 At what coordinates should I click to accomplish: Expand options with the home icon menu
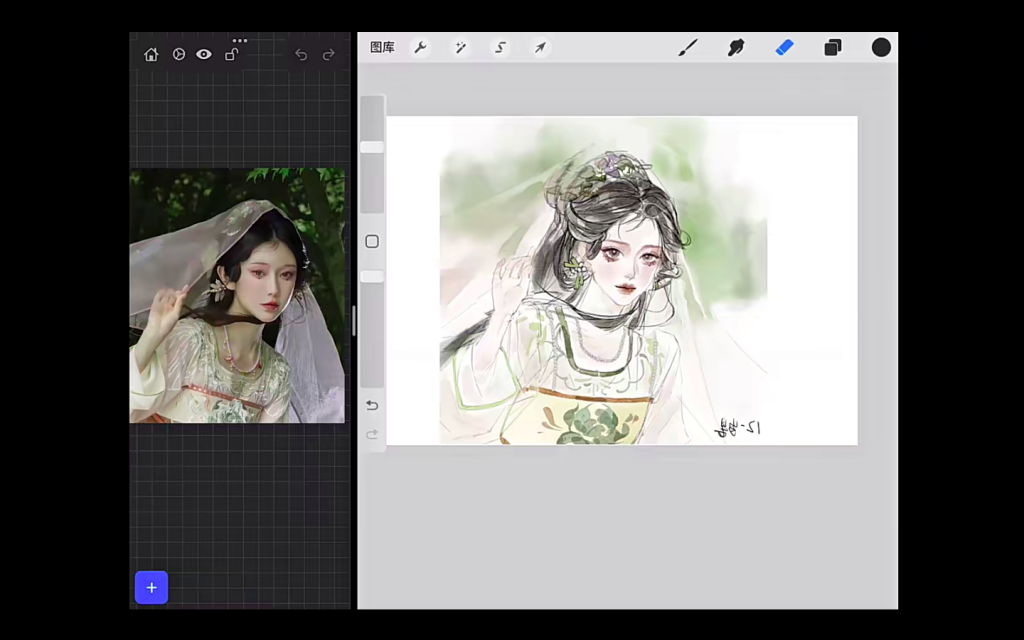click(x=151, y=54)
